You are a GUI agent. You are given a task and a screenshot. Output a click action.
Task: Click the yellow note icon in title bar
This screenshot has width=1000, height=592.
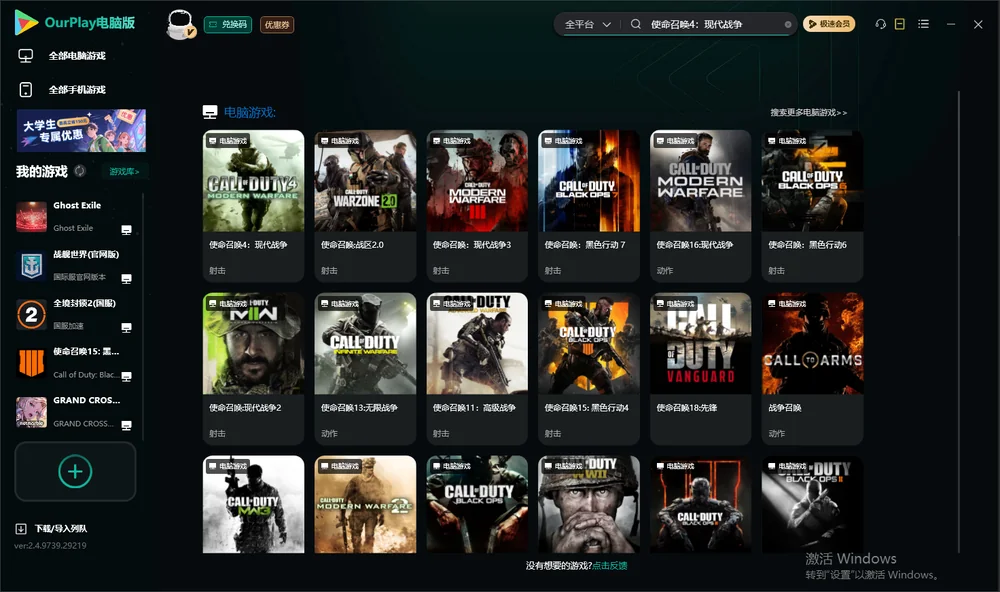900,24
